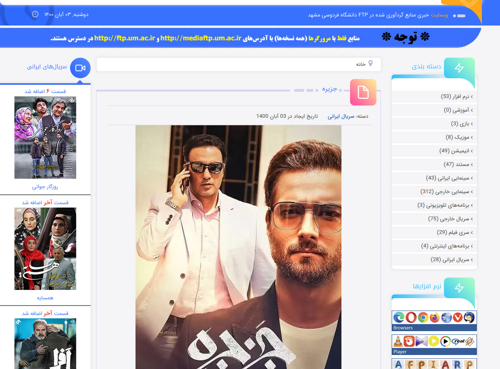Click the multicolor ring play icon
This screenshot has height=369, width=500.
point(445,341)
